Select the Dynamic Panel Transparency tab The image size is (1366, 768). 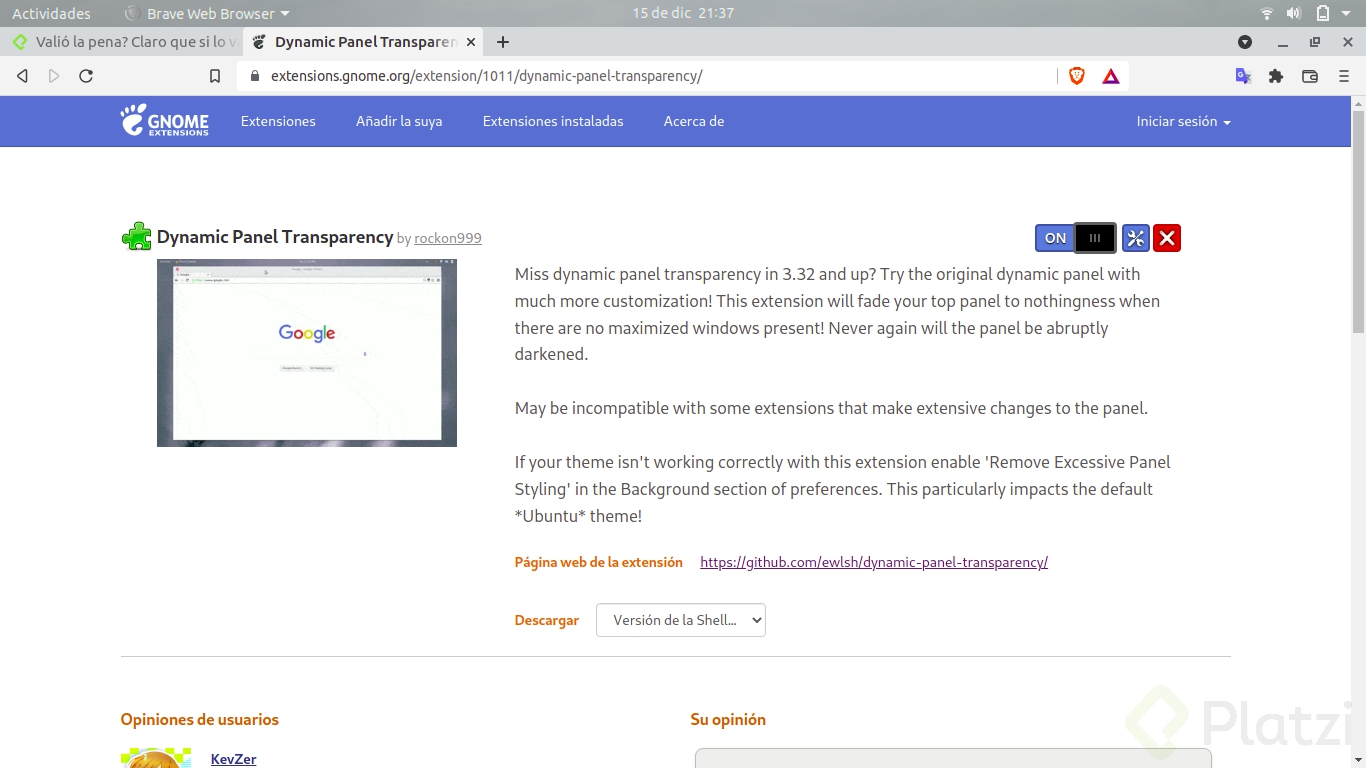pyautogui.click(x=365, y=42)
